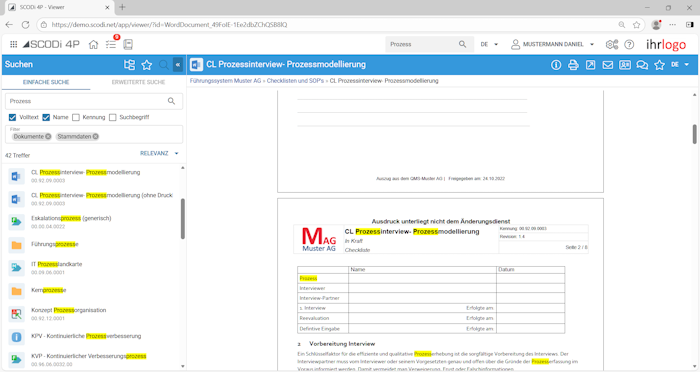700x372 pixels.
Task: Open the settings gears icon
Action: pos(612,44)
